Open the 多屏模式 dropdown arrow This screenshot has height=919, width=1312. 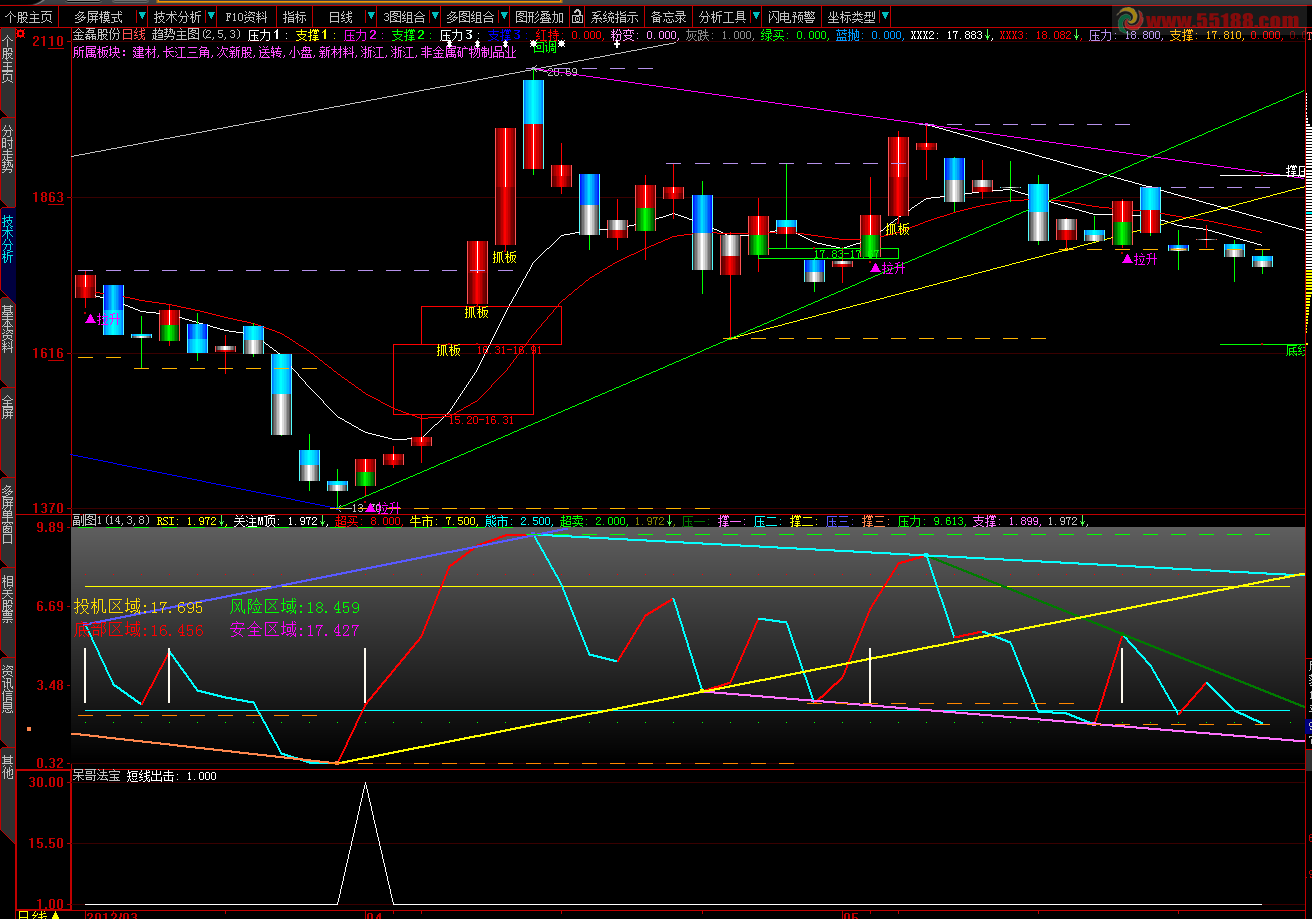click(141, 17)
